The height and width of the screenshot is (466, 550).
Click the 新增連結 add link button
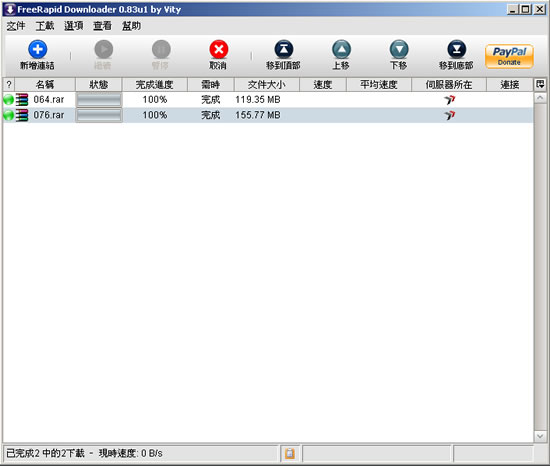click(37, 55)
